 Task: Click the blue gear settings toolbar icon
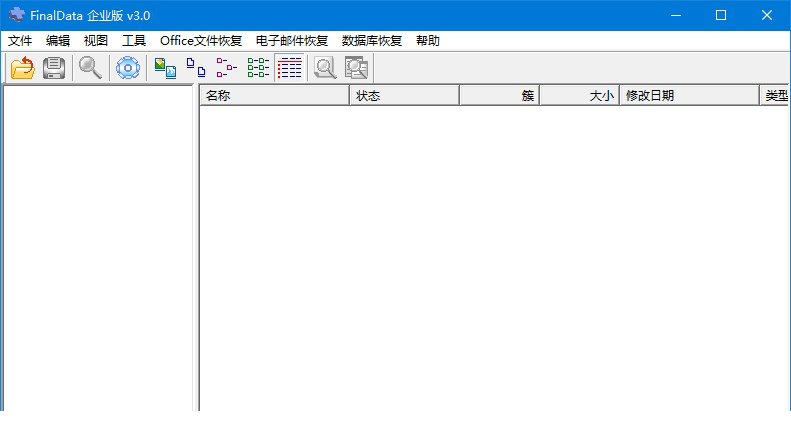(x=128, y=68)
